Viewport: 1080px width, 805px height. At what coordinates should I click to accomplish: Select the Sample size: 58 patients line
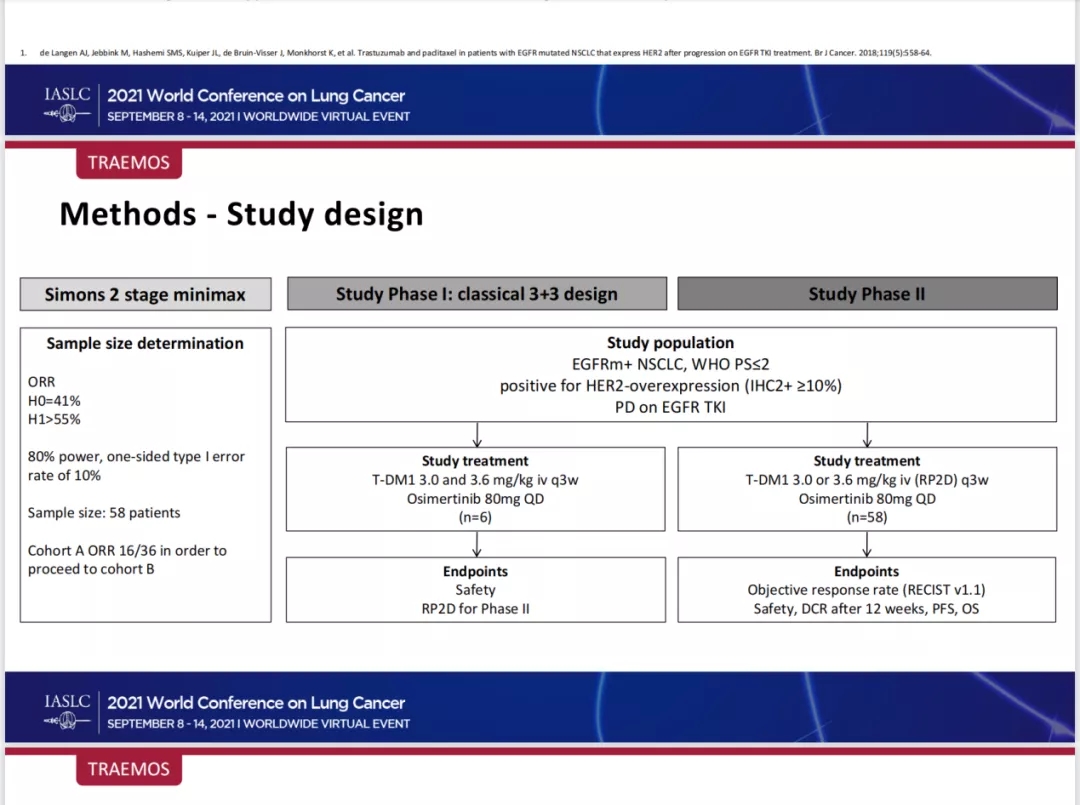pos(104,513)
